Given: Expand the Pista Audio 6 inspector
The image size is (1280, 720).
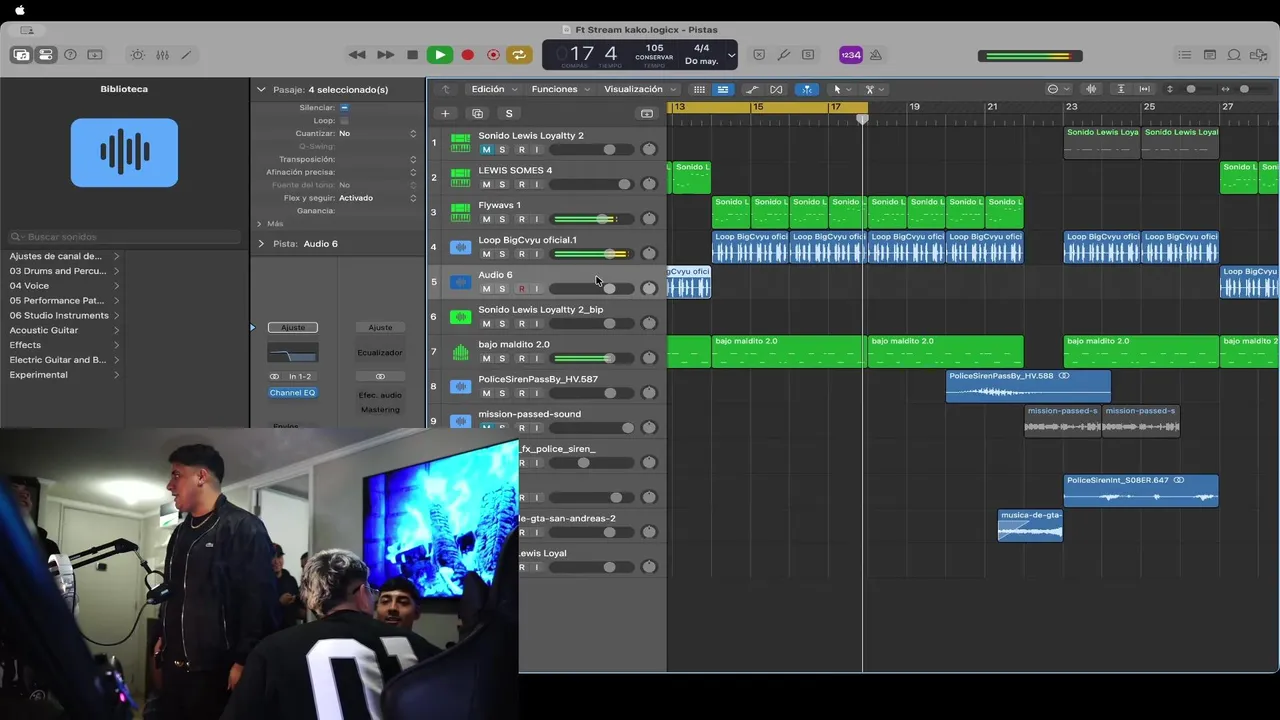Looking at the screenshot, I should pos(261,243).
